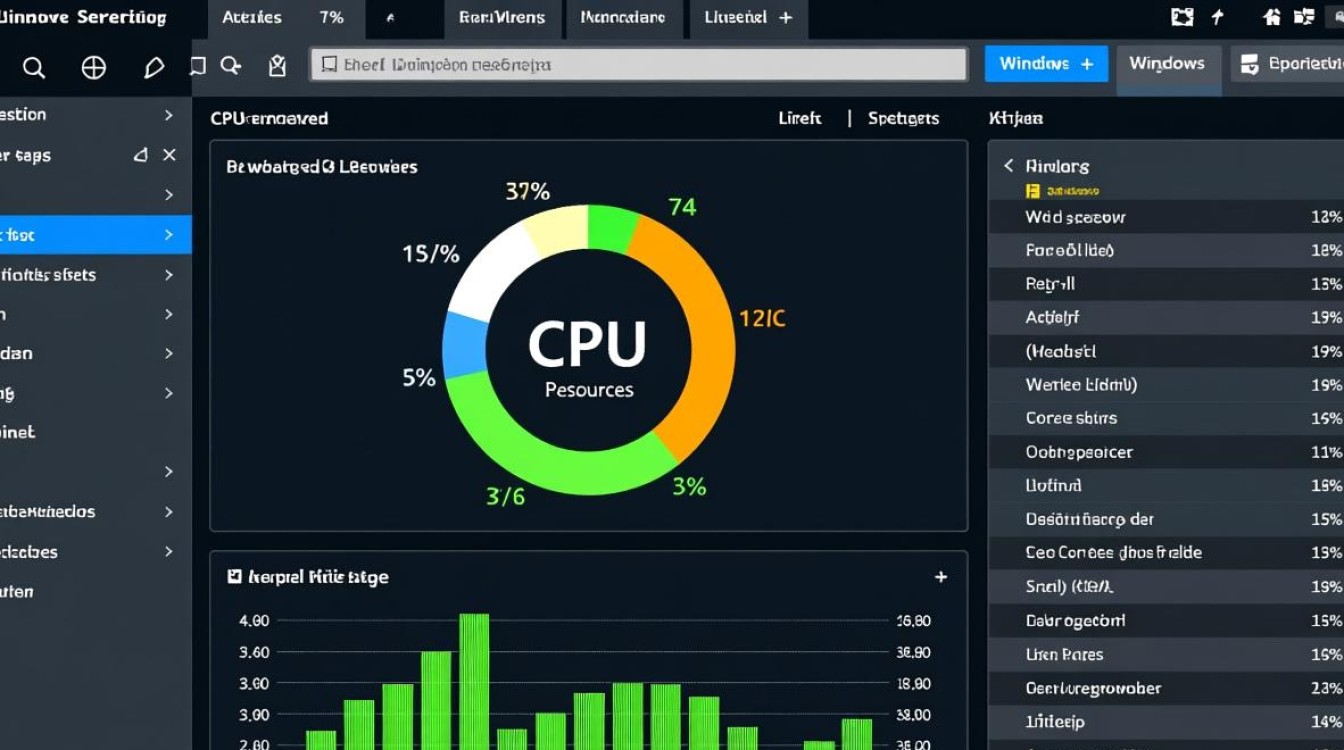Expand the highlighted blue sidebar item chevron

[x=169, y=235]
